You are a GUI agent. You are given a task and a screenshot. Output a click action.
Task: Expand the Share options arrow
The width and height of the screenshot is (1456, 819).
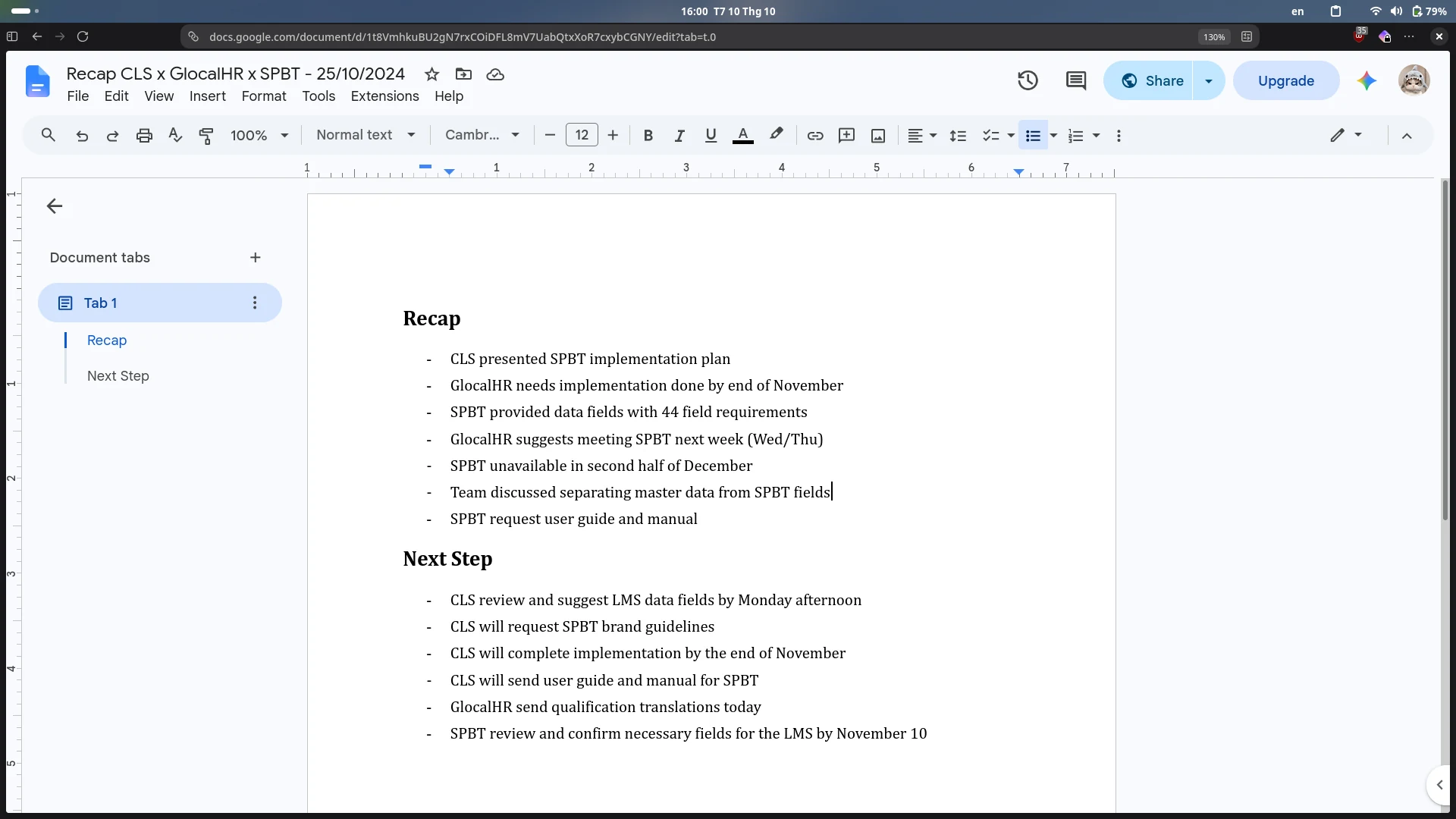click(x=1209, y=80)
